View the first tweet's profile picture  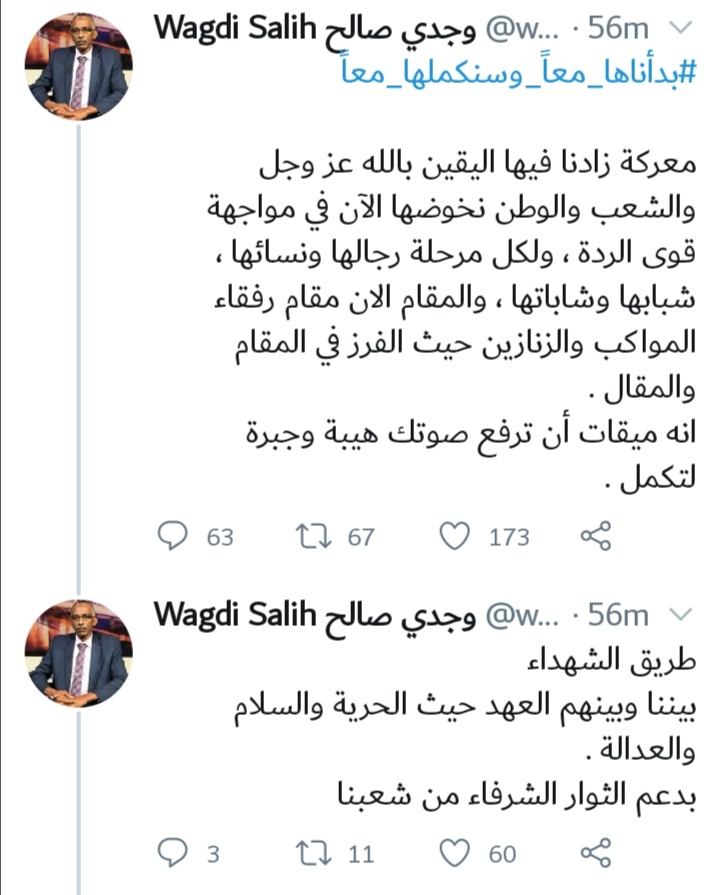pyautogui.click(x=78, y=69)
